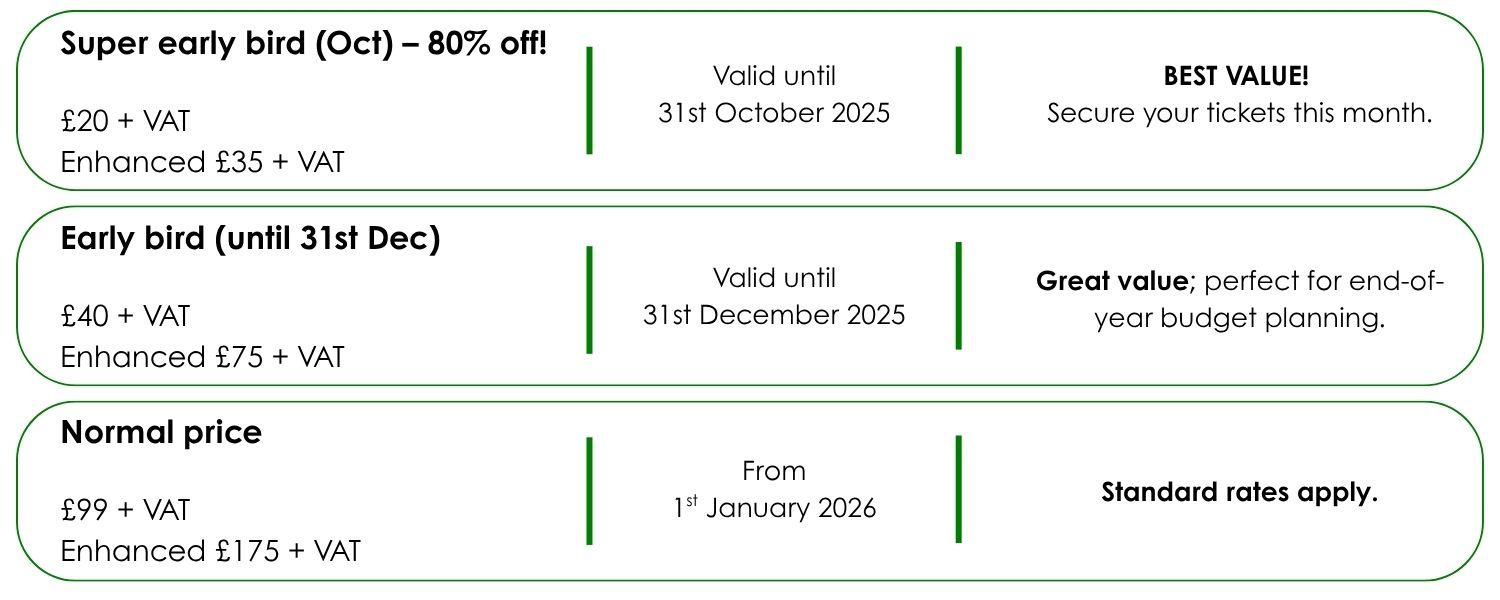Select the £40 + VAT price
The height and width of the screenshot is (600, 1500).
pyautogui.click(x=125, y=316)
